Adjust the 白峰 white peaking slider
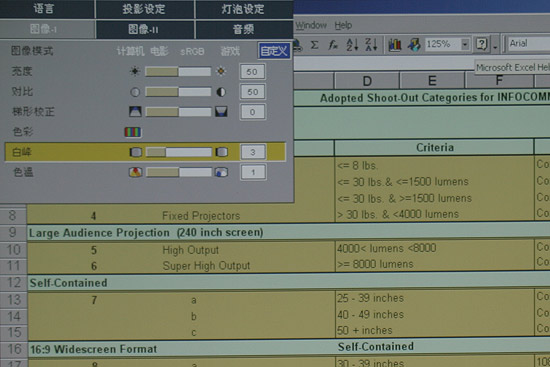Image resolution: width=550 pixels, height=367 pixels. point(179,152)
